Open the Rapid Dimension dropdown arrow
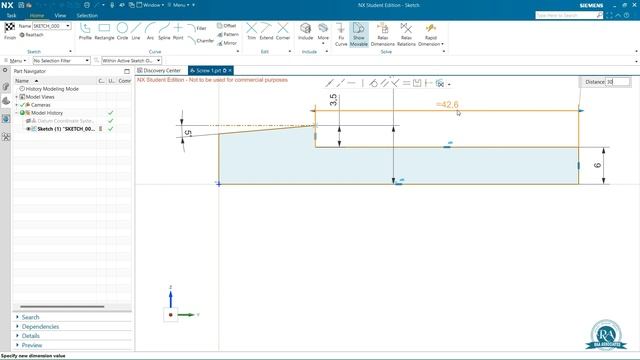Viewport: 640px width, 360px height. click(x=442, y=44)
